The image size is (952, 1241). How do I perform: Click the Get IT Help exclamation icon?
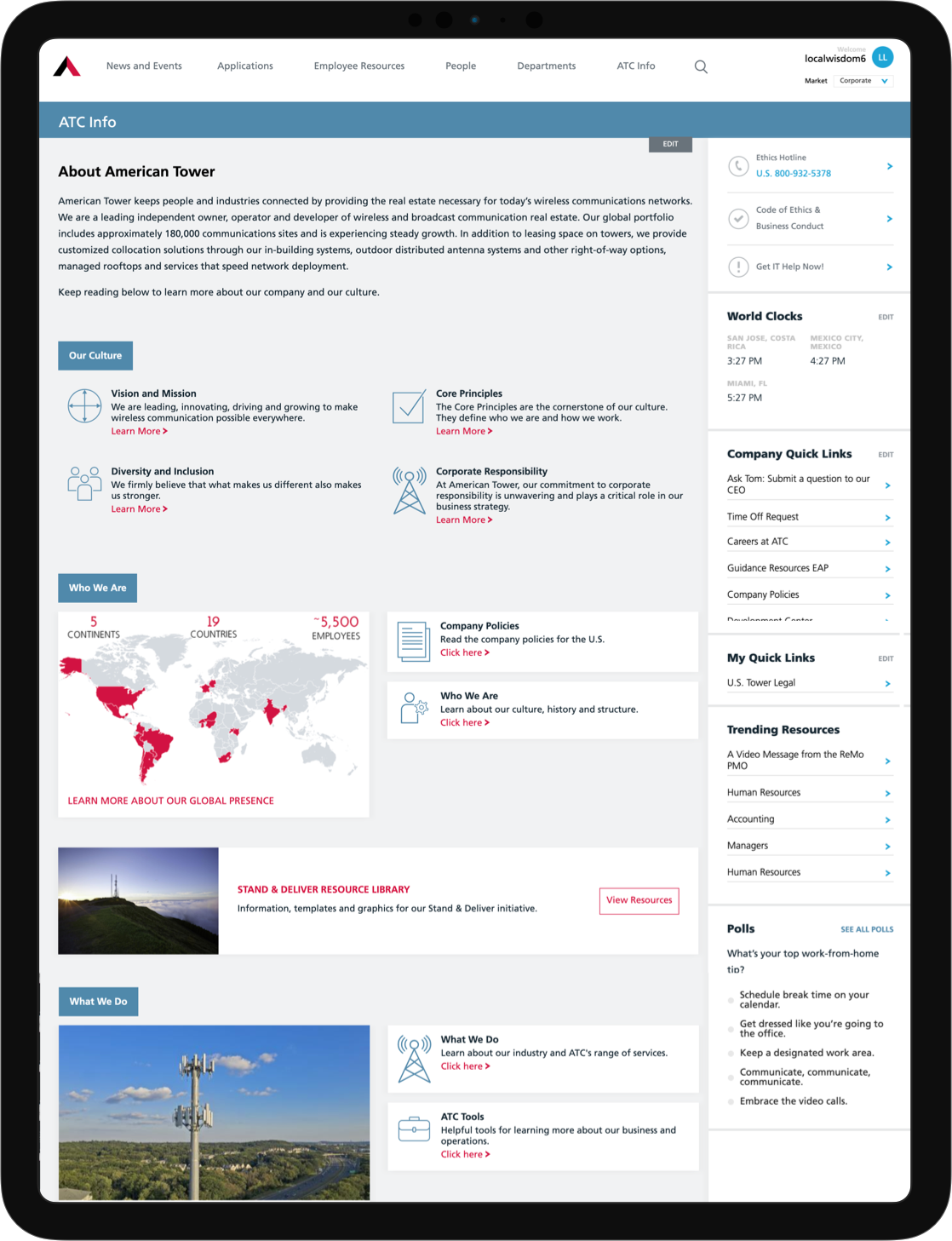[738, 267]
